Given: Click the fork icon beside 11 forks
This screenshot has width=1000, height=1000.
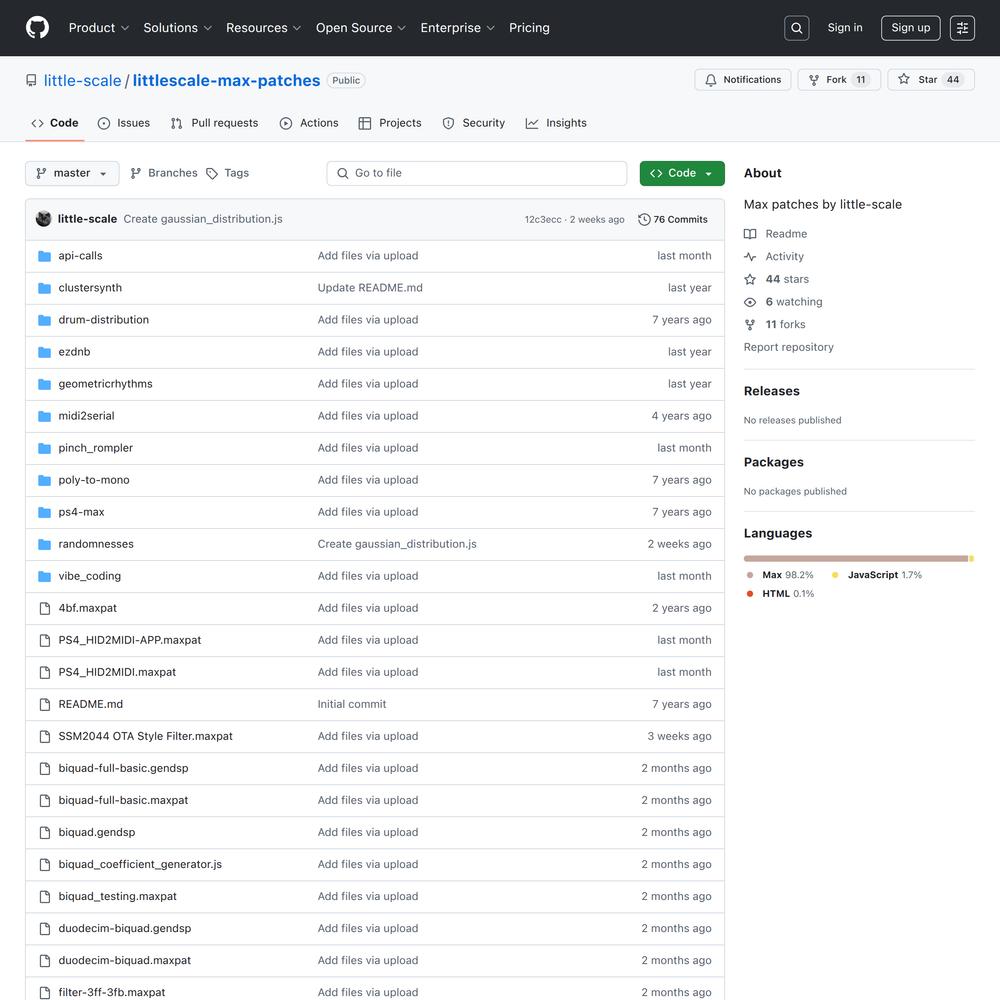Looking at the screenshot, I should [750, 325].
